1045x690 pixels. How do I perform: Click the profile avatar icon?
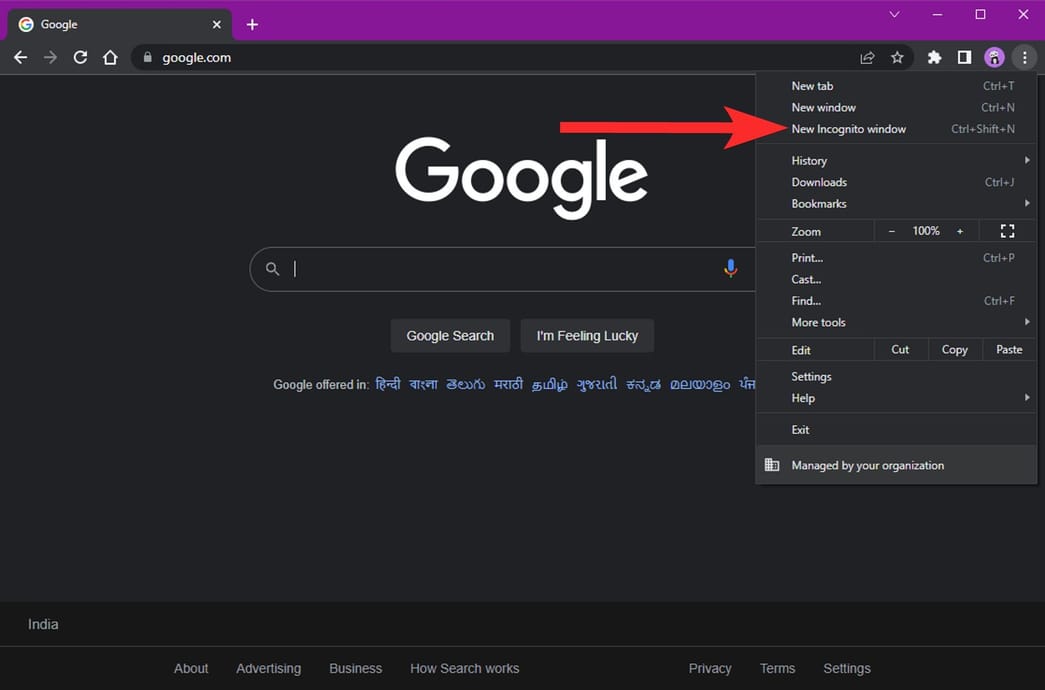click(995, 57)
